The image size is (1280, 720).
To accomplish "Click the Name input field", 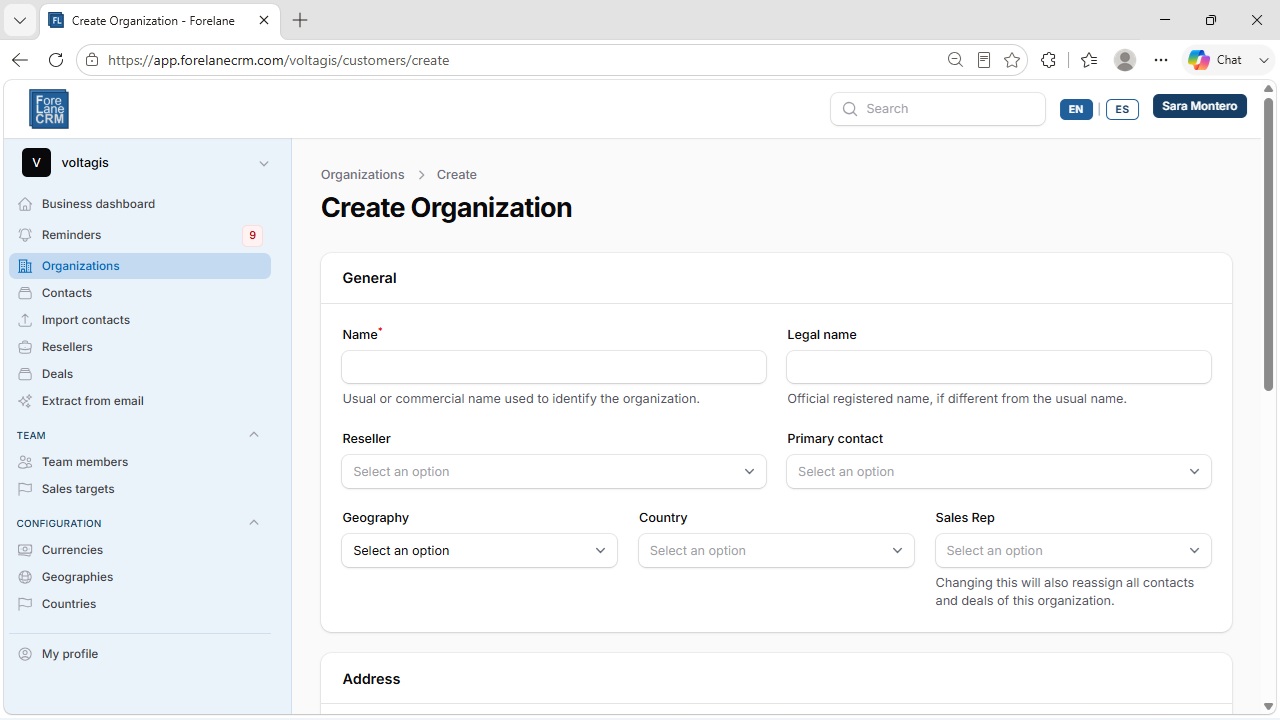I will 554,367.
